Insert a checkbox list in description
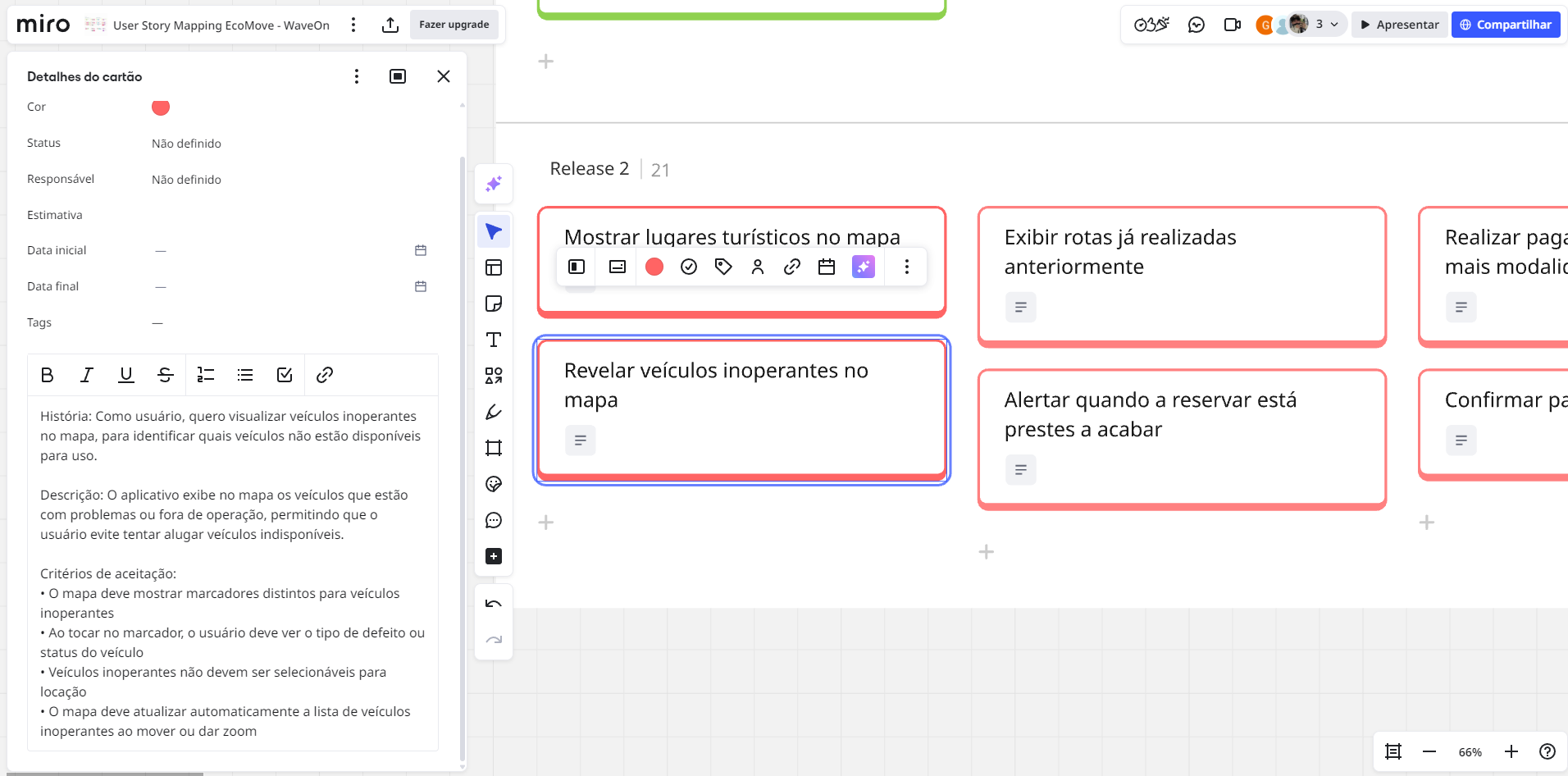This screenshot has height=776, width=1568. (285, 375)
